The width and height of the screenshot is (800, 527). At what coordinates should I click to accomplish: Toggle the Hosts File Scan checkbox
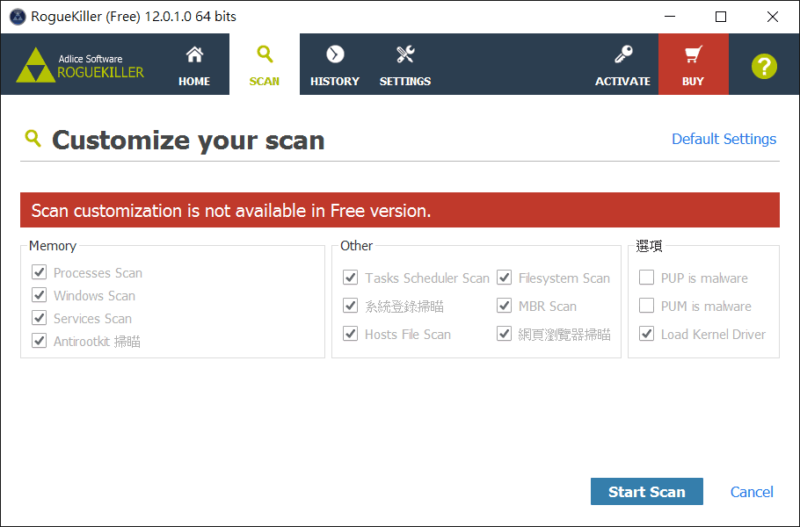[x=350, y=334]
